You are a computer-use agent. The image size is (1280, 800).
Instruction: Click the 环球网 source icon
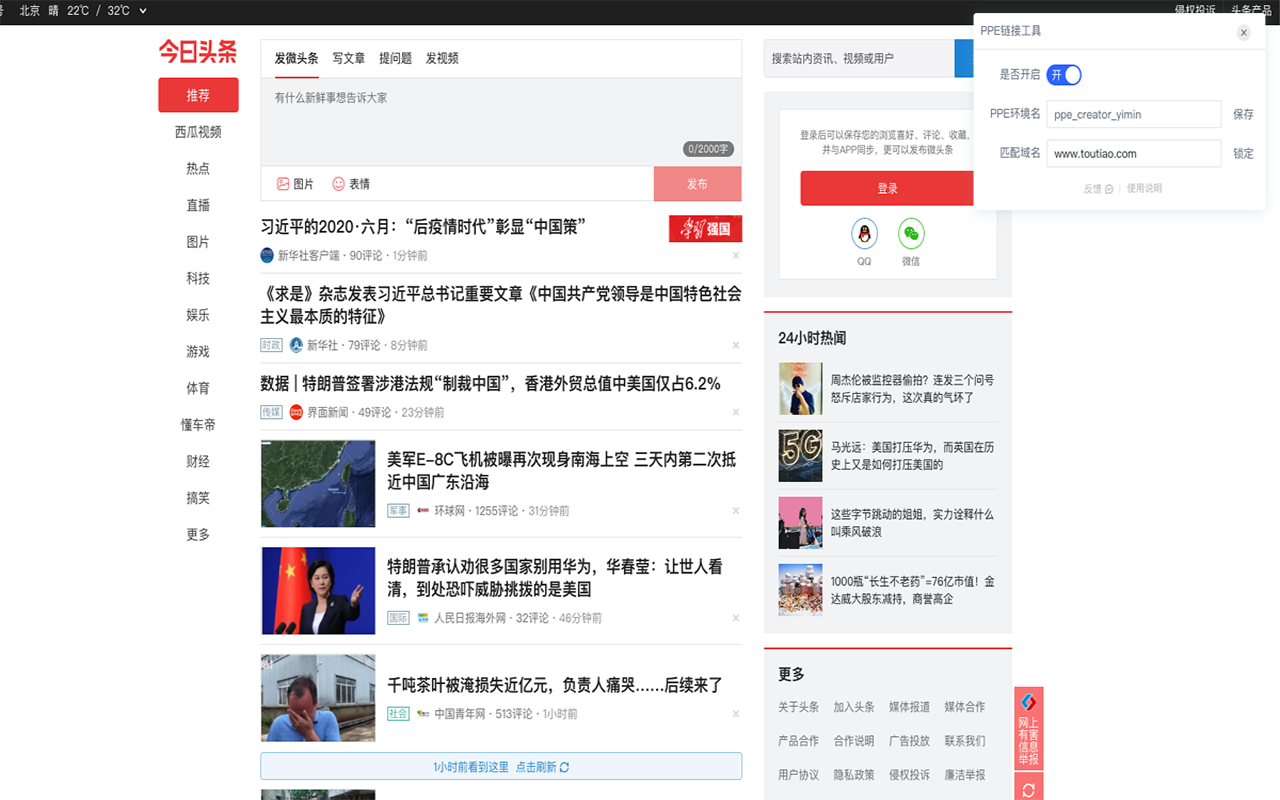click(423, 510)
